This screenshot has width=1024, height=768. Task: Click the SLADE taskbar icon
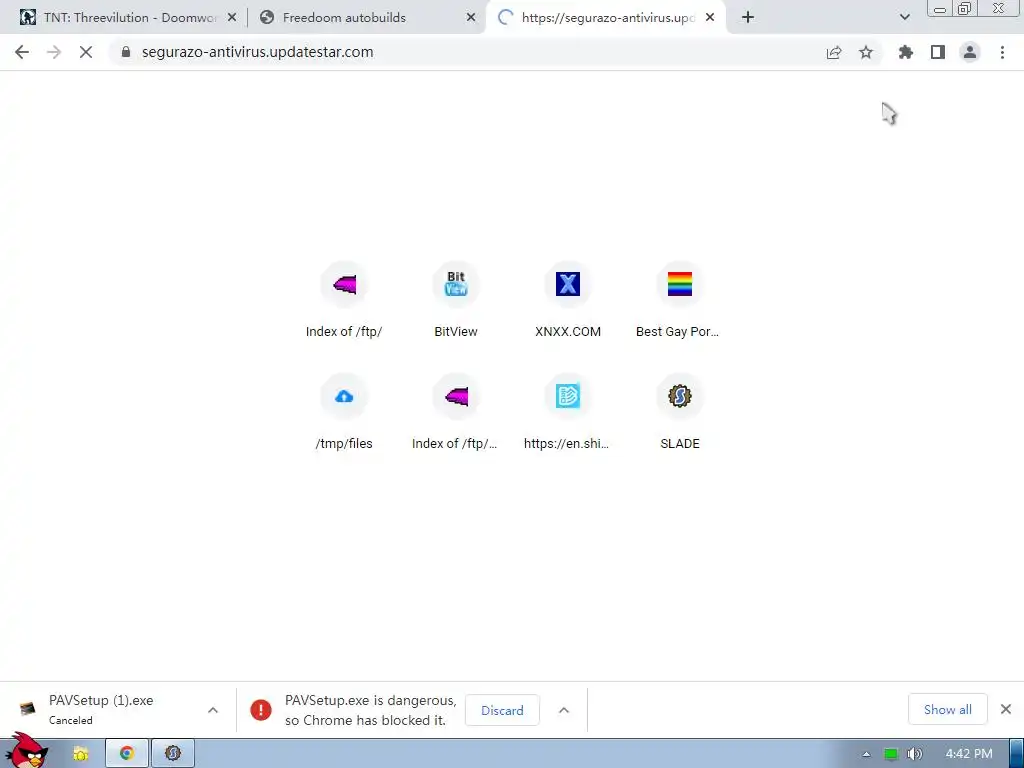[x=173, y=754]
